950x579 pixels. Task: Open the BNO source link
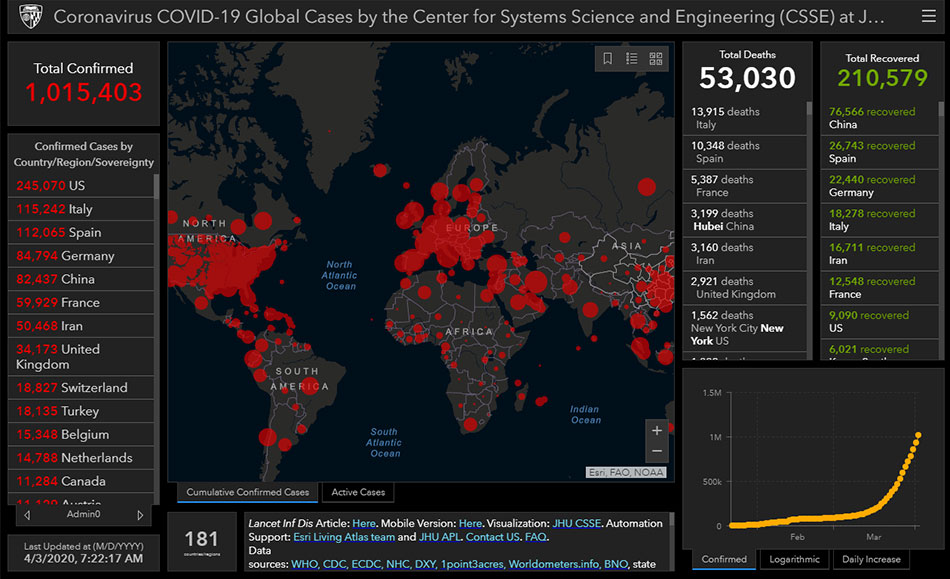click(615, 564)
